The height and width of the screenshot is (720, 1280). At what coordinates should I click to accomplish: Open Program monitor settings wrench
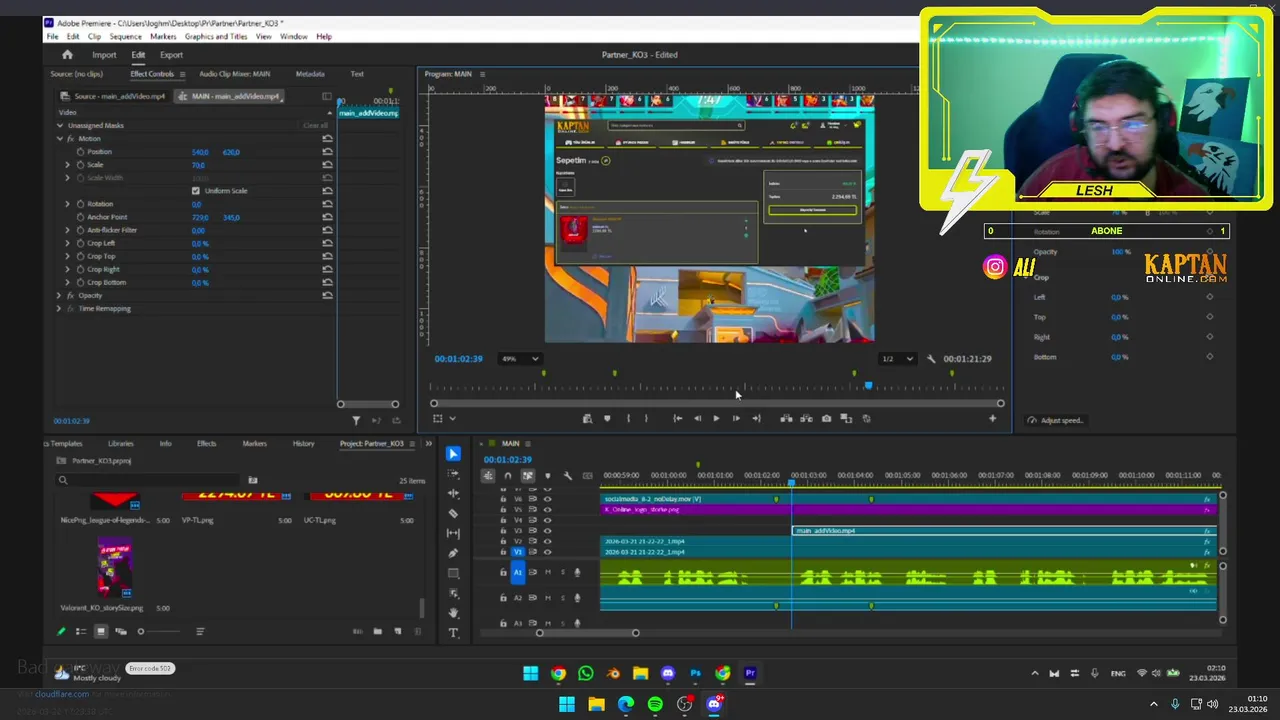click(x=931, y=359)
